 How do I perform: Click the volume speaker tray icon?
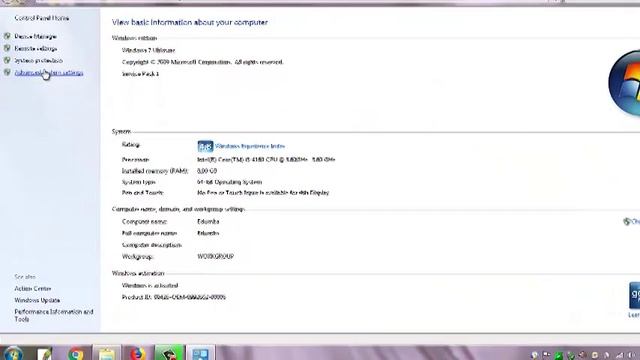click(x=631, y=355)
